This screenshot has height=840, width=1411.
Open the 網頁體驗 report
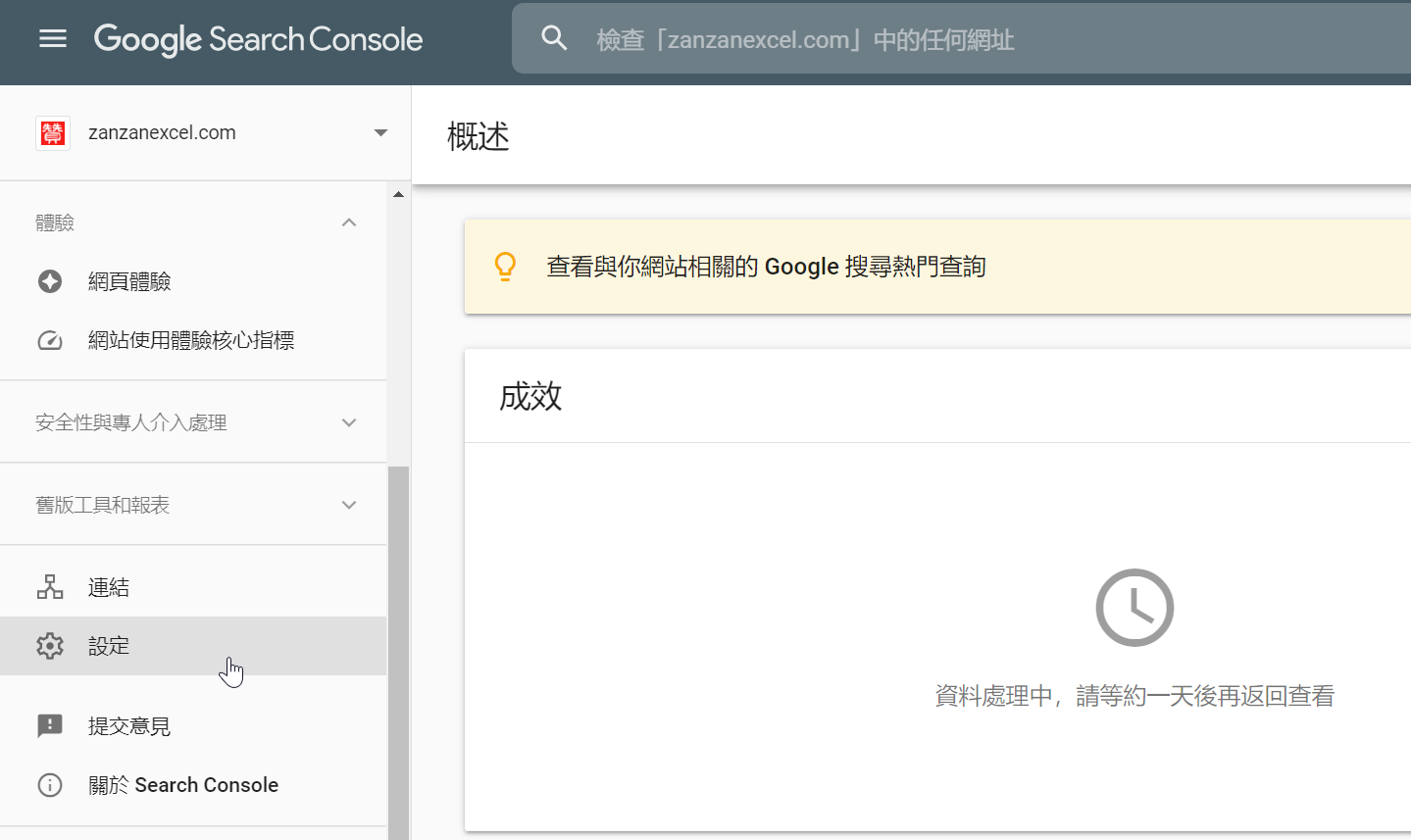click(x=193, y=281)
